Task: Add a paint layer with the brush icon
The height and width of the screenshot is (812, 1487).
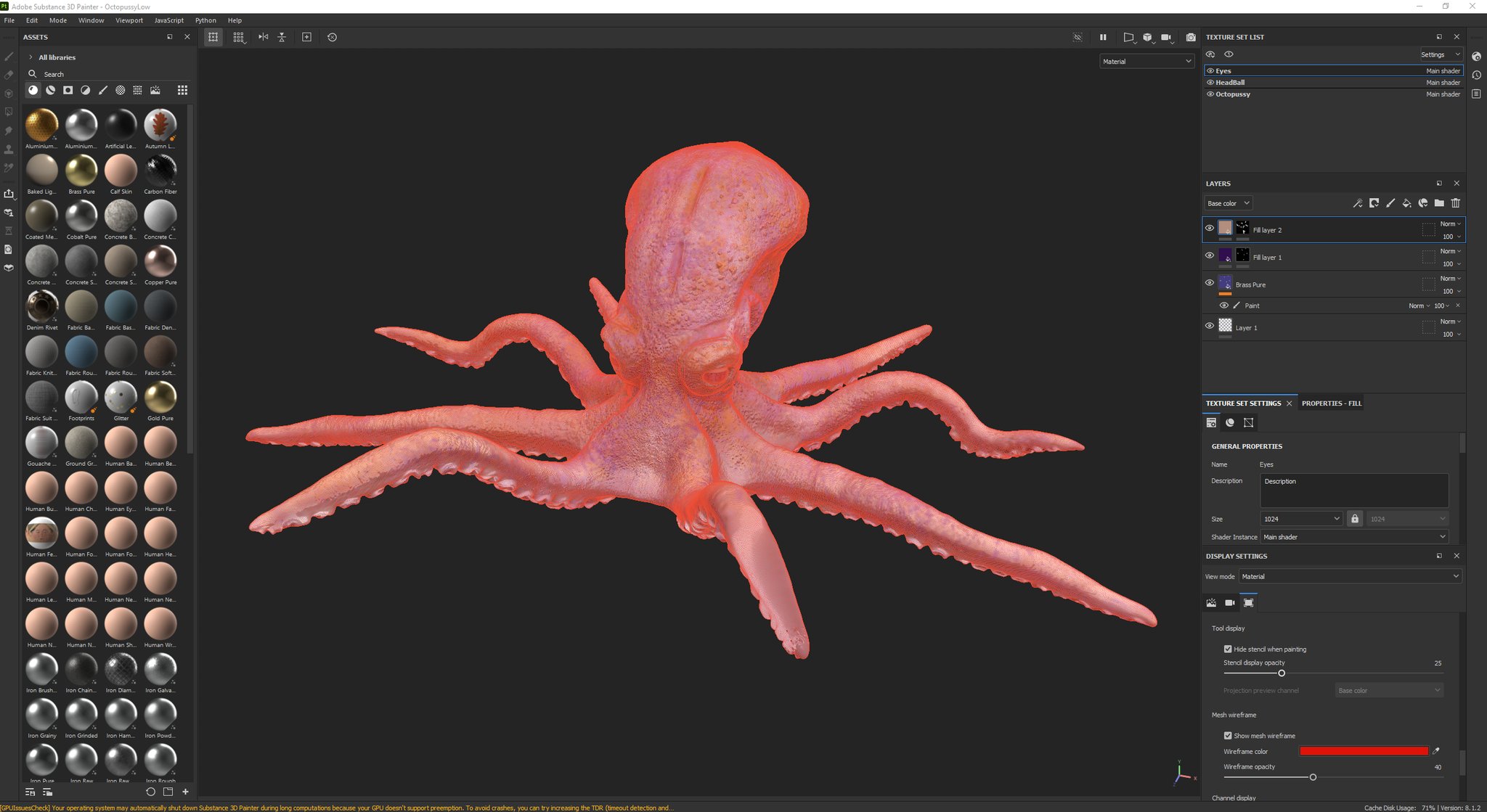Action: tap(1390, 203)
